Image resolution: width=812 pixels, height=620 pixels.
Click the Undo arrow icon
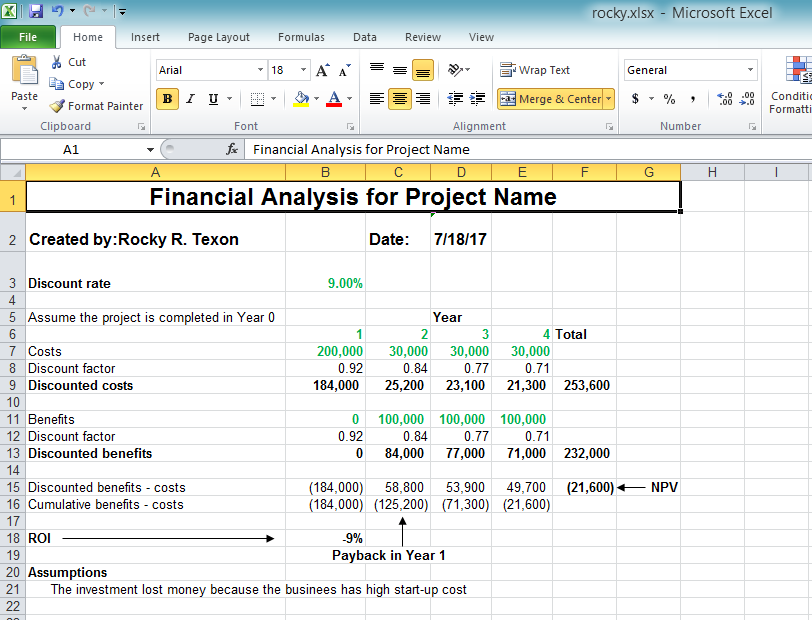(58, 11)
